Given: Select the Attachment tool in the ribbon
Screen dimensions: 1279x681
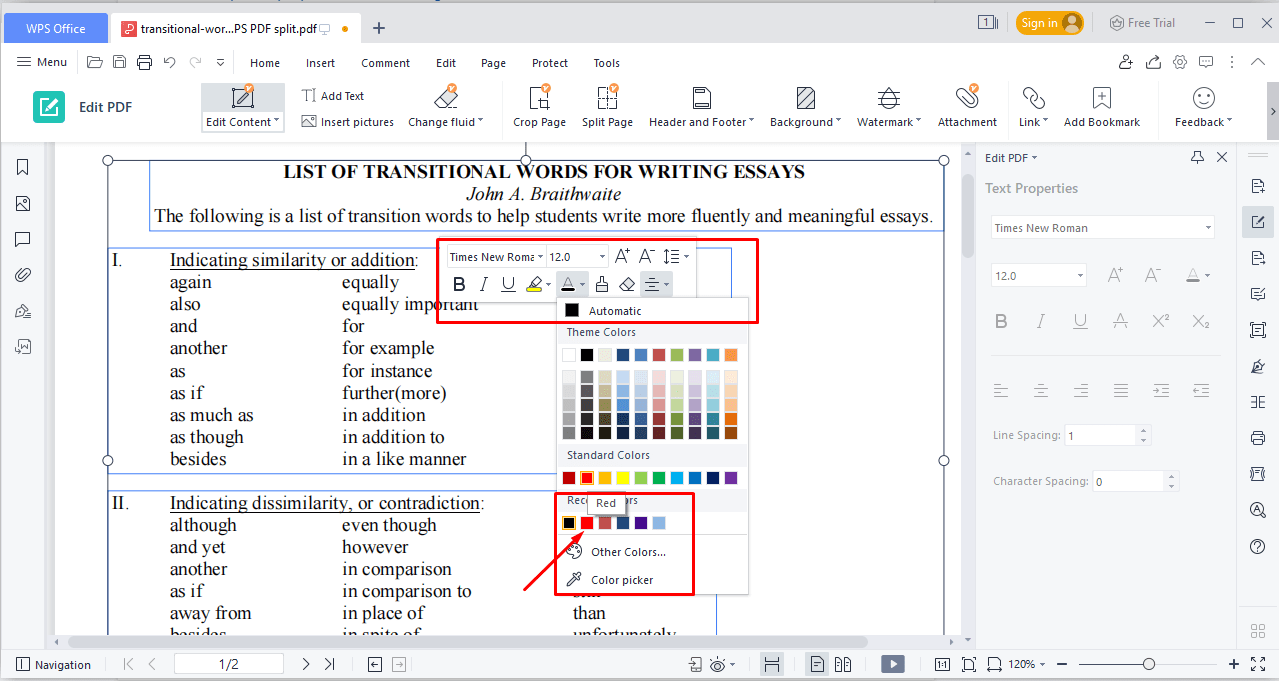Looking at the screenshot, I should [966, 105].
